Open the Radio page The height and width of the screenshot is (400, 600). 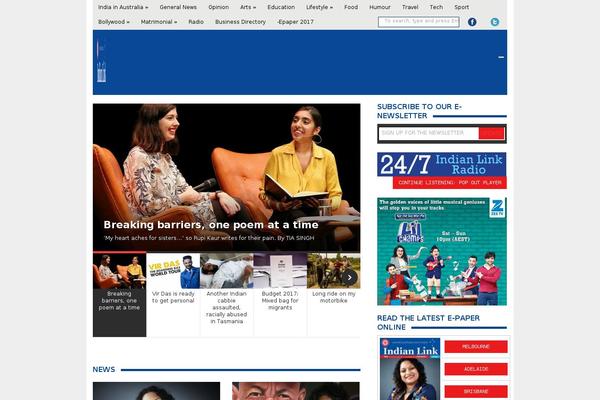click(x=196, y=22)
